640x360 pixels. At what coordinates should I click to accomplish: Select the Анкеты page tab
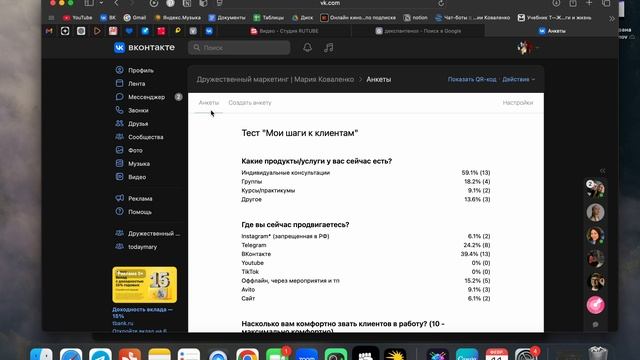pos(209,103)
